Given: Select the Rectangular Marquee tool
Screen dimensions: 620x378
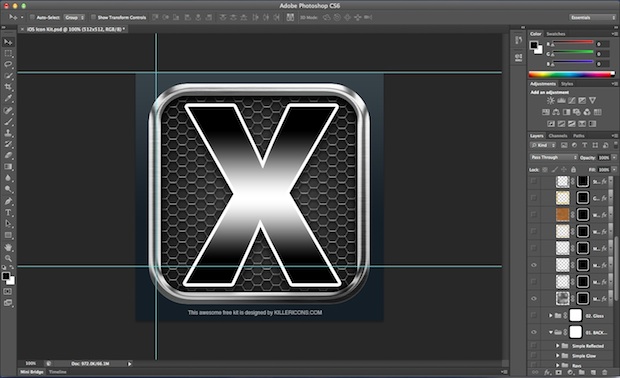Looking at the screenshot, I should pos(8,53).
